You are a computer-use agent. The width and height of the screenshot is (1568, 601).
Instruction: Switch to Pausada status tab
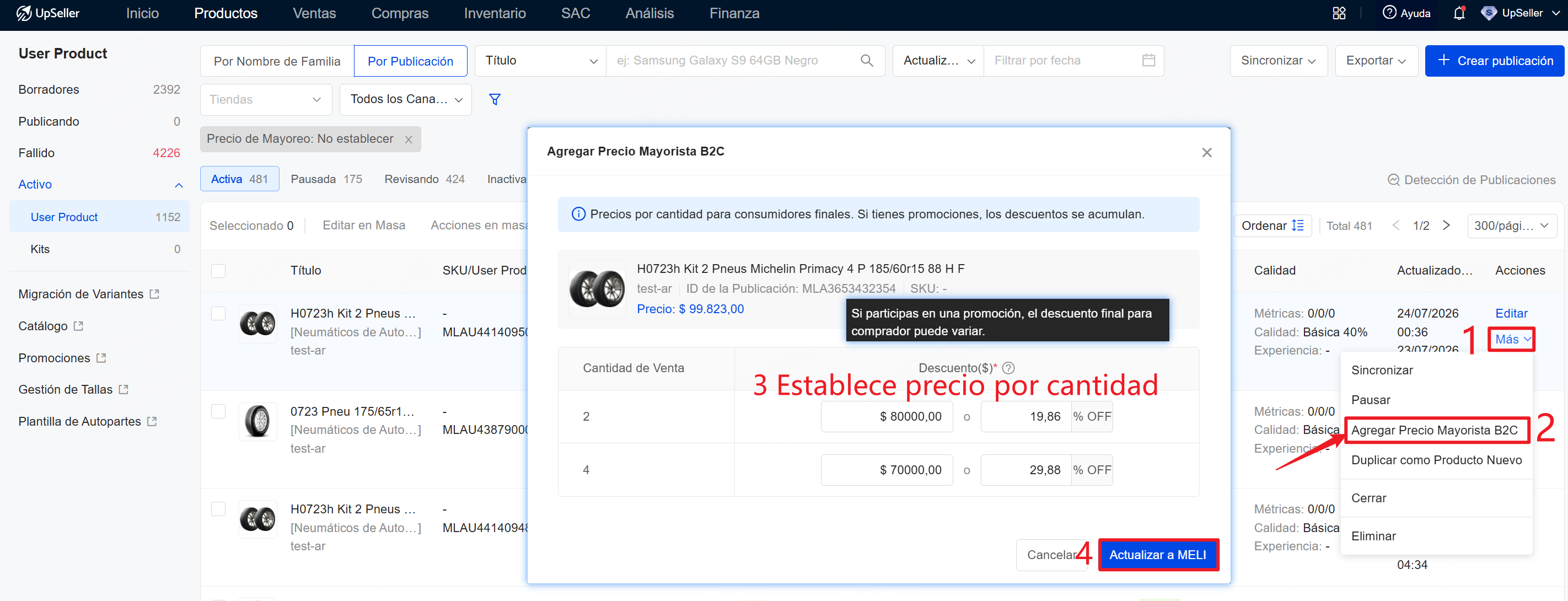326,179
